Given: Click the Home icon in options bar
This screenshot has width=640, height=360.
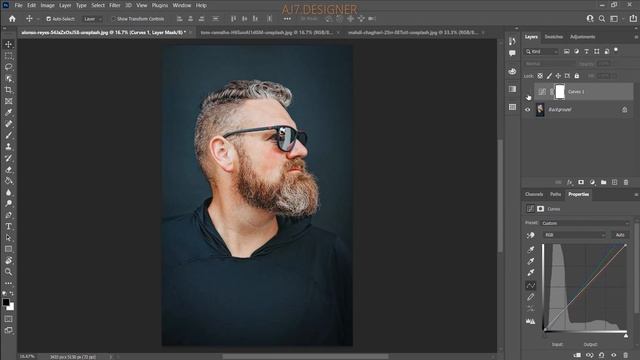Looking at the screenshot, I should click(x=12, y=19).
